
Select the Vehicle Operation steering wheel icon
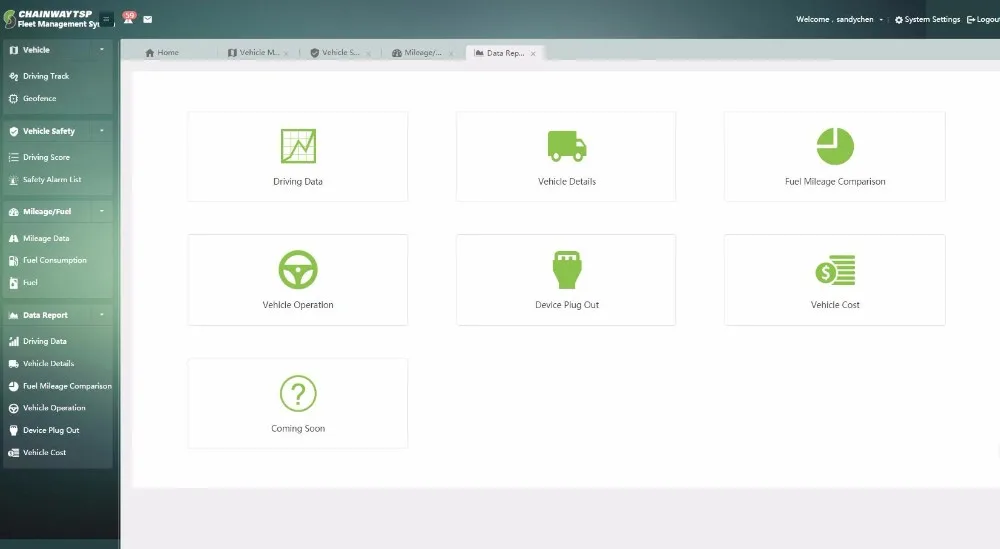pyautogui.click(x=298, y=269)
